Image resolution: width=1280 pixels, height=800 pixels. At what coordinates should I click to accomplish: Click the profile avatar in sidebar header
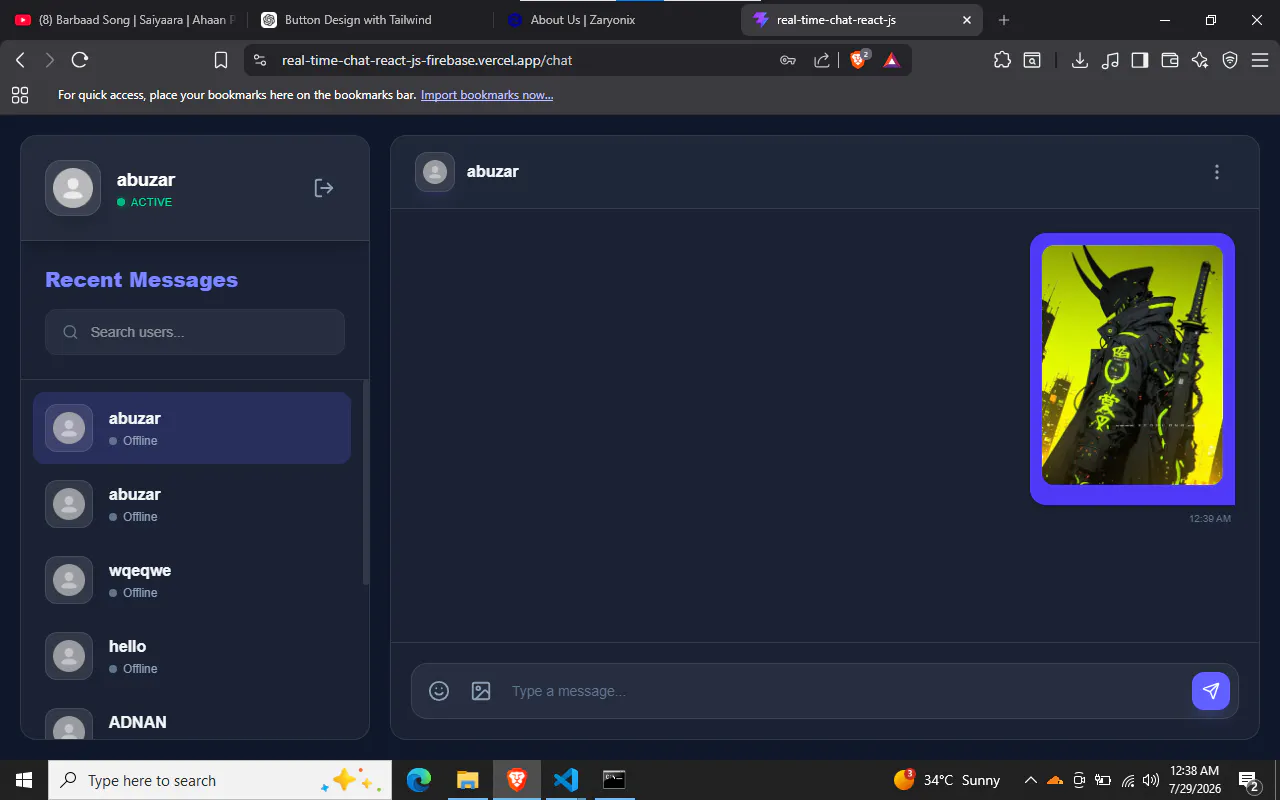click(73, 188)
